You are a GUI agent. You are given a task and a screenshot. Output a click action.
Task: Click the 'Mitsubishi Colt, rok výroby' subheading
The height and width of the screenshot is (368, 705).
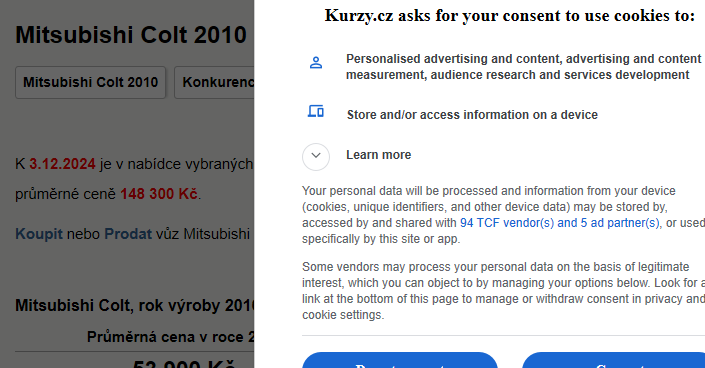tap(135, 305)
